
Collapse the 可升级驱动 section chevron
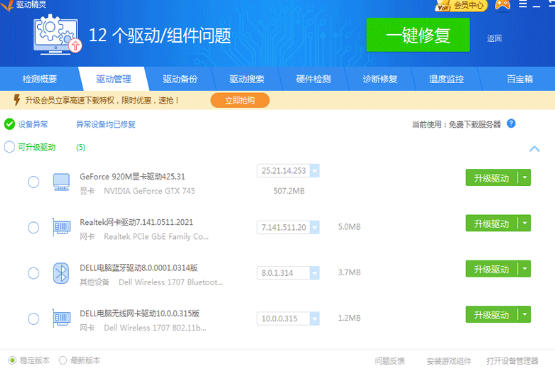pyautogui.click(x=534, y=149)
